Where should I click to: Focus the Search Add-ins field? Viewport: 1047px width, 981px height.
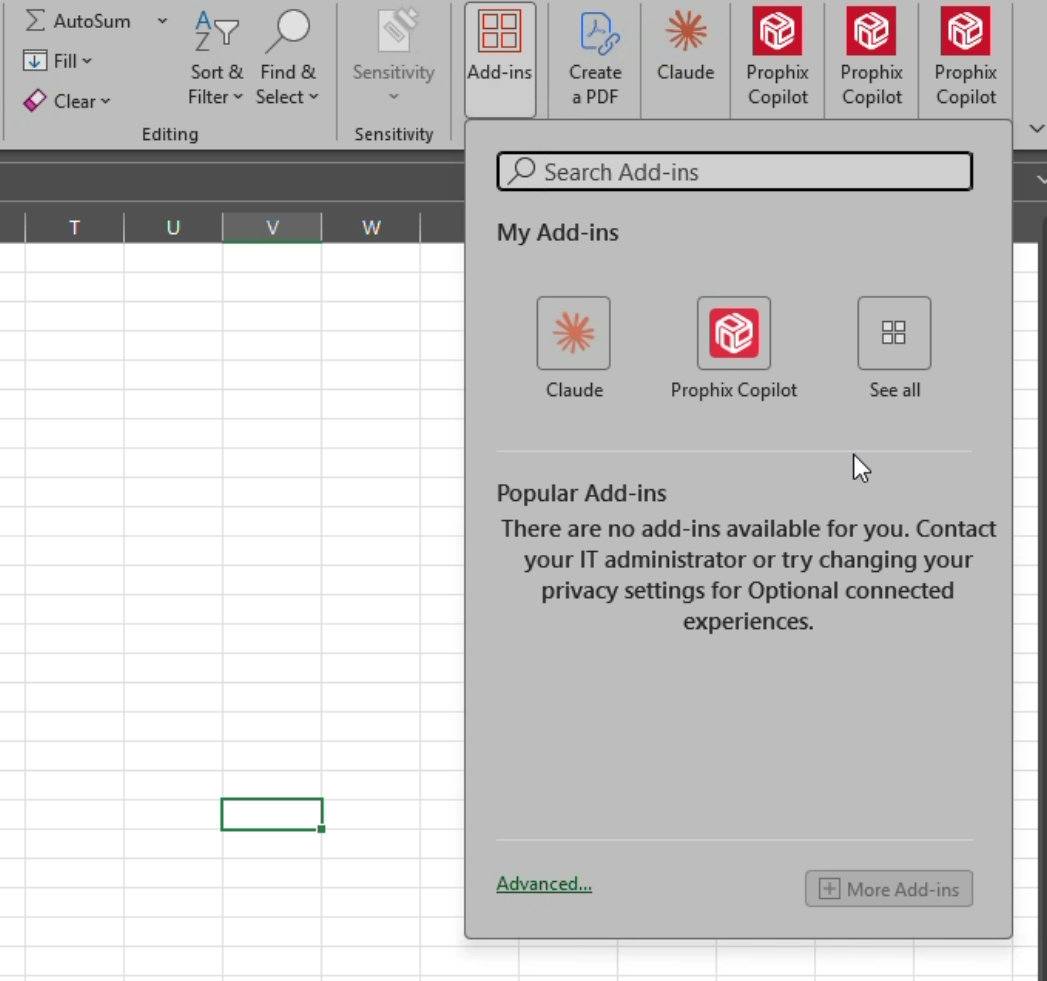[735, 172]
